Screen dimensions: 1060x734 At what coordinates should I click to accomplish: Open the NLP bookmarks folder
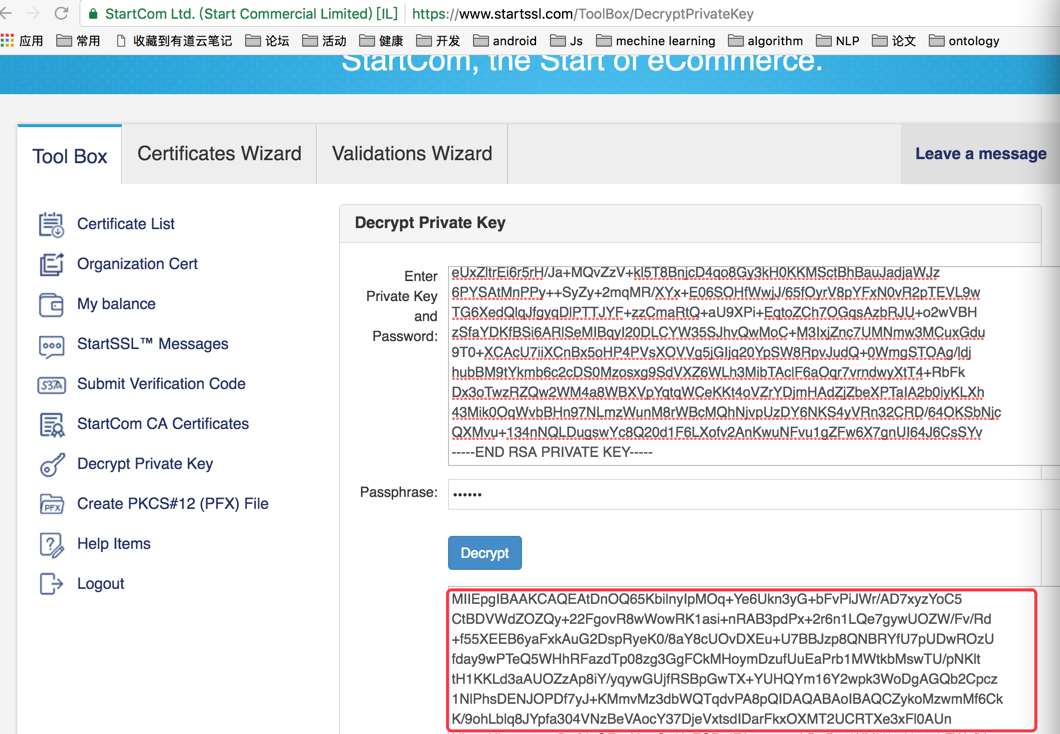[837, 41]
